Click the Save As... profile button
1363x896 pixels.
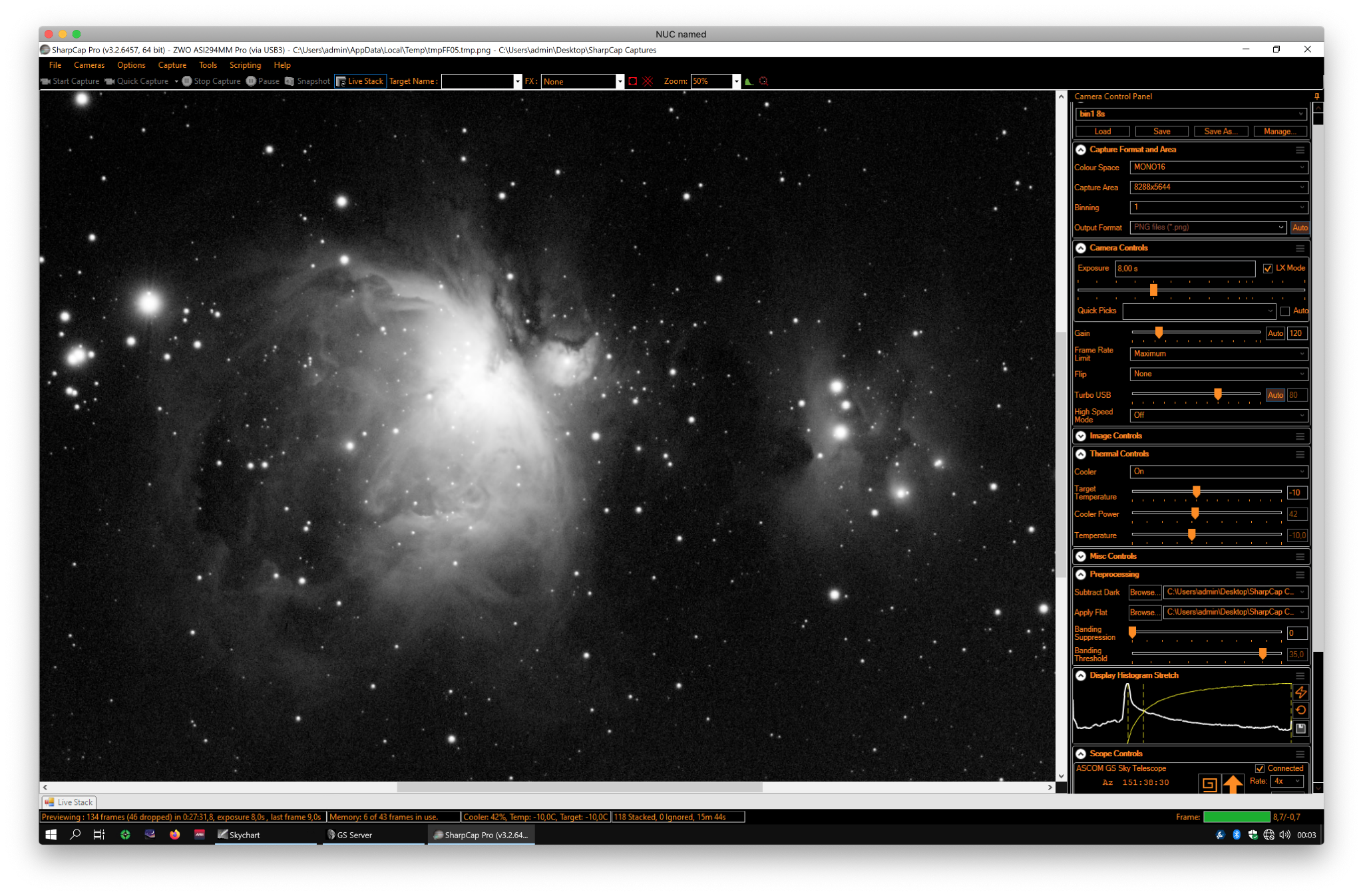[x=1221, y=131]
